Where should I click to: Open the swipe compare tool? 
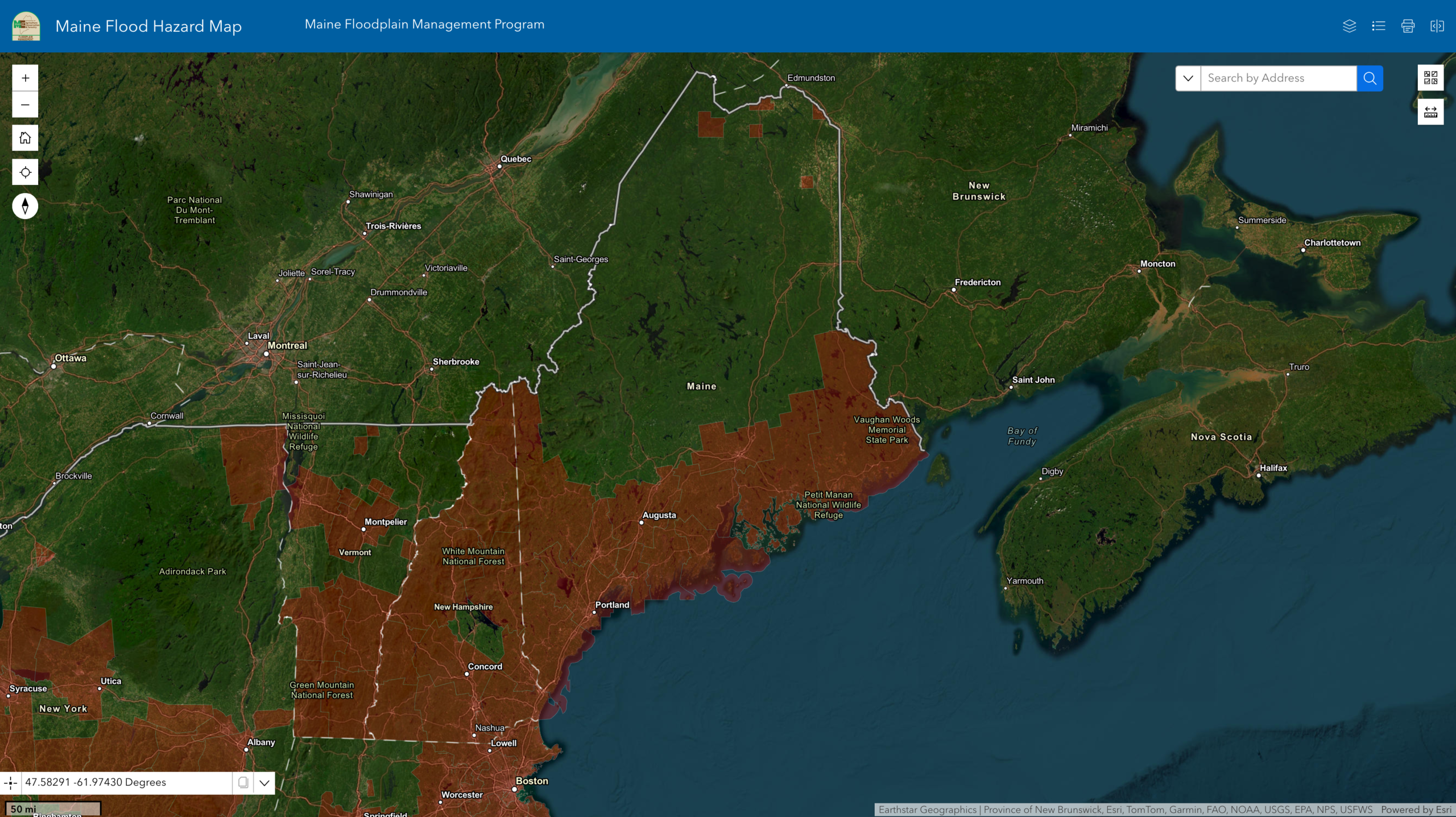click(1437, 26)
